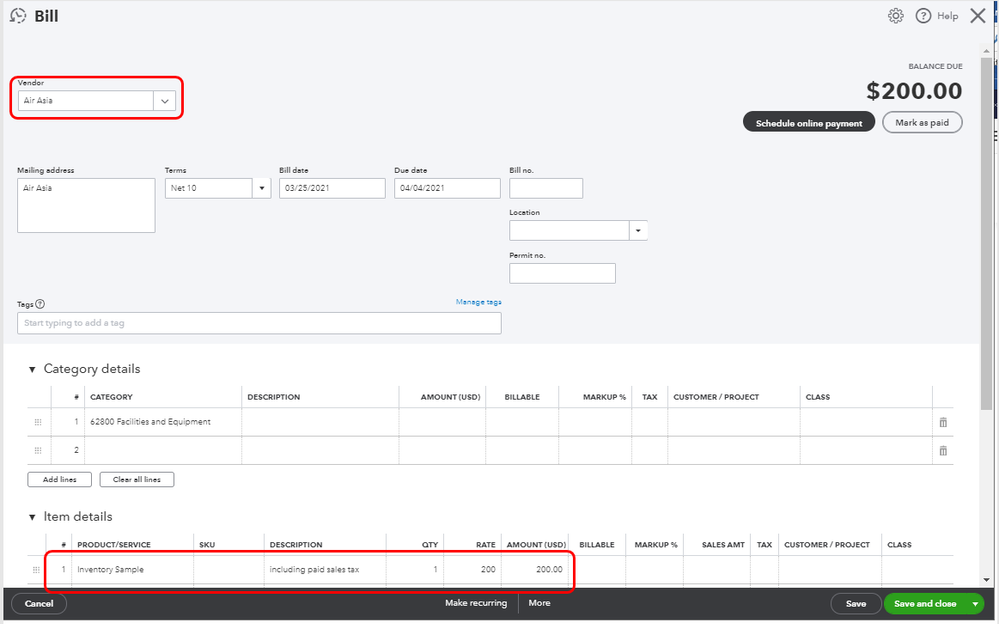Grab drag handle of category row 1
Image resolution: width=999 pixels, height=624 pixels.
pos(38,422)
